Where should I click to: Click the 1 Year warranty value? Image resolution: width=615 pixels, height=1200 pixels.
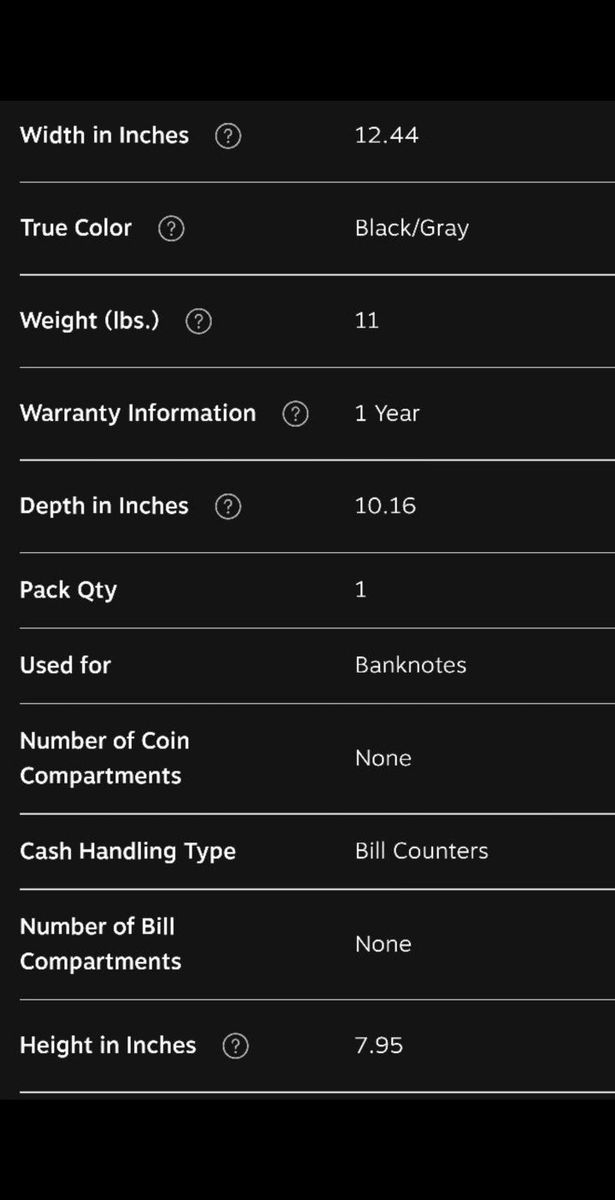tap(386, 413)
